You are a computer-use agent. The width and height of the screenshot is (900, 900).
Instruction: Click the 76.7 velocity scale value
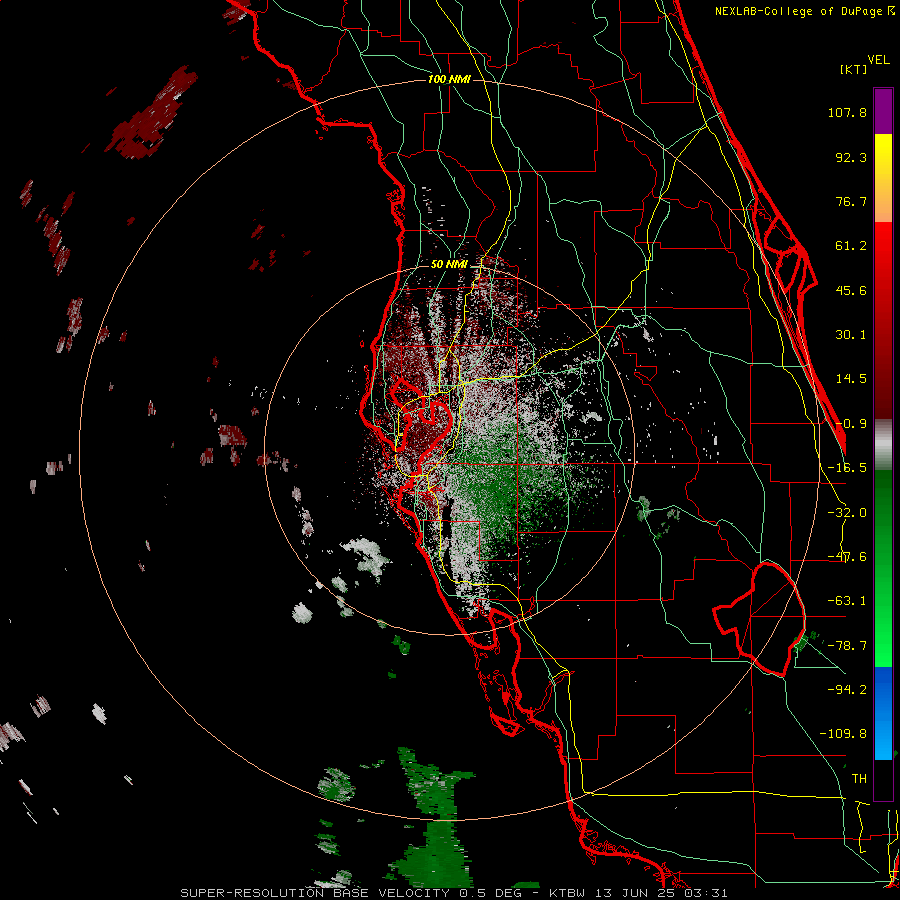click(851, 201)
